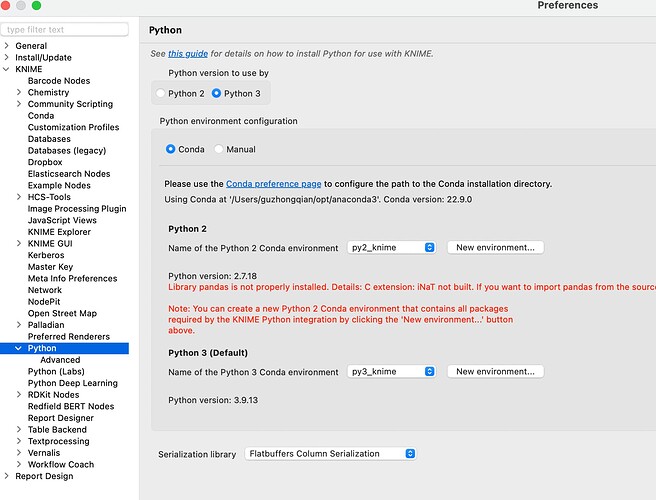Expand the Report Design node
Screen dimensions: 656x500
tap(8, 476)
